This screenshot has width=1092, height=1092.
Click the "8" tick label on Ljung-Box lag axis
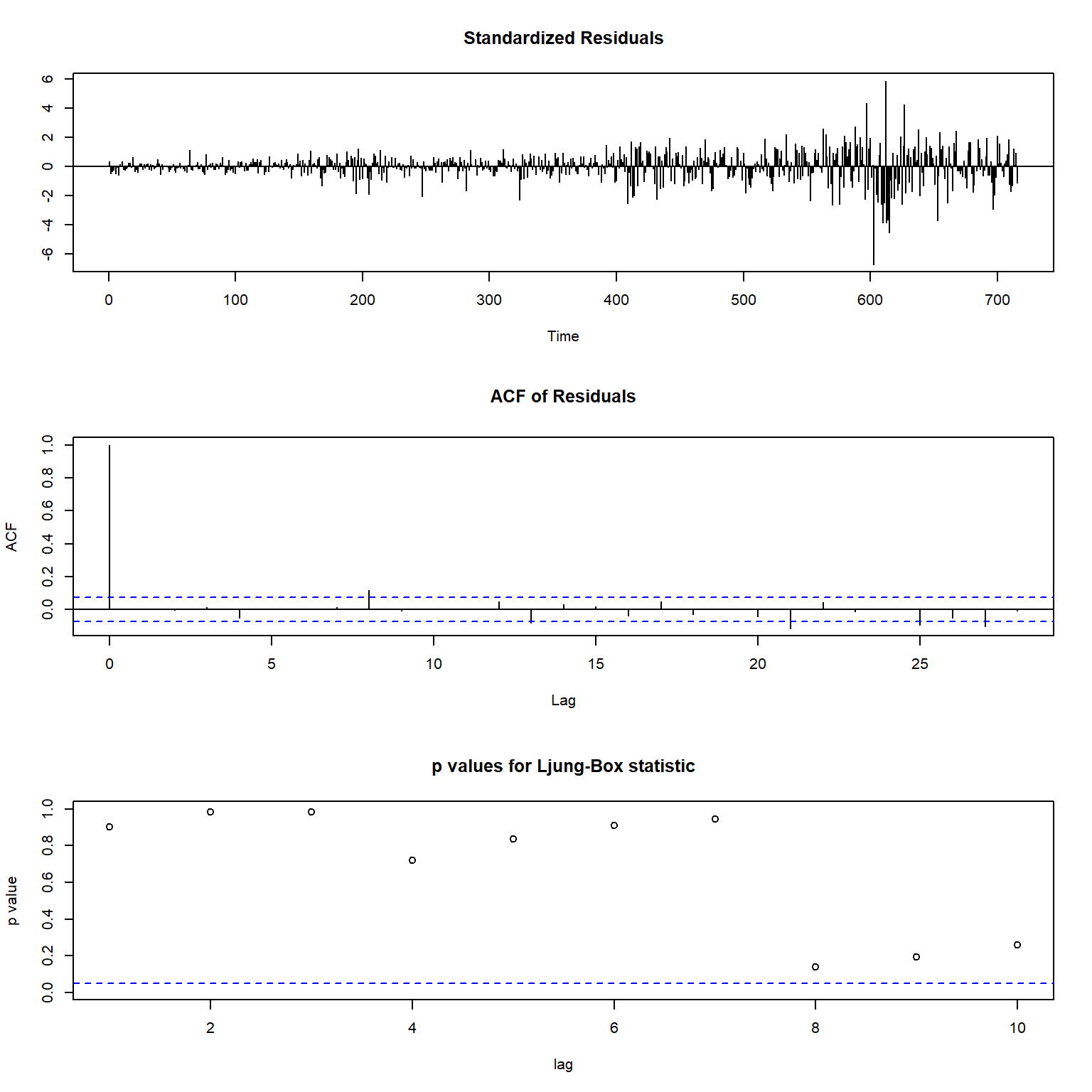pyautogui.click(x=815, y=1028)
